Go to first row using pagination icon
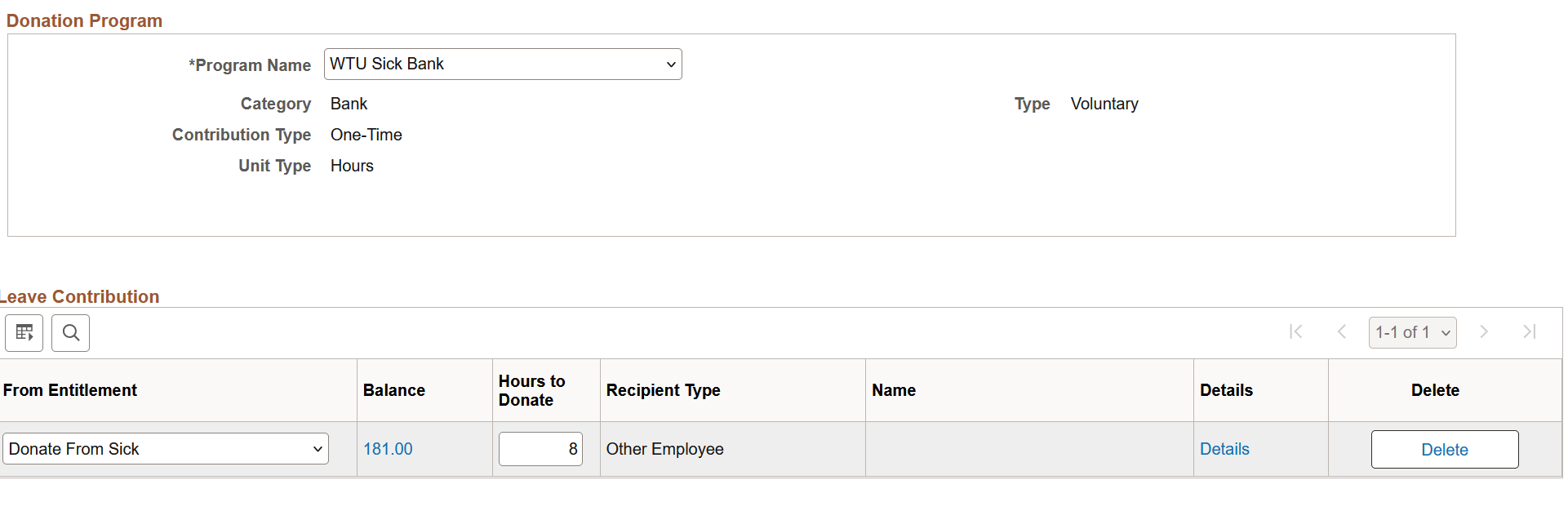 coord(1296,332)
